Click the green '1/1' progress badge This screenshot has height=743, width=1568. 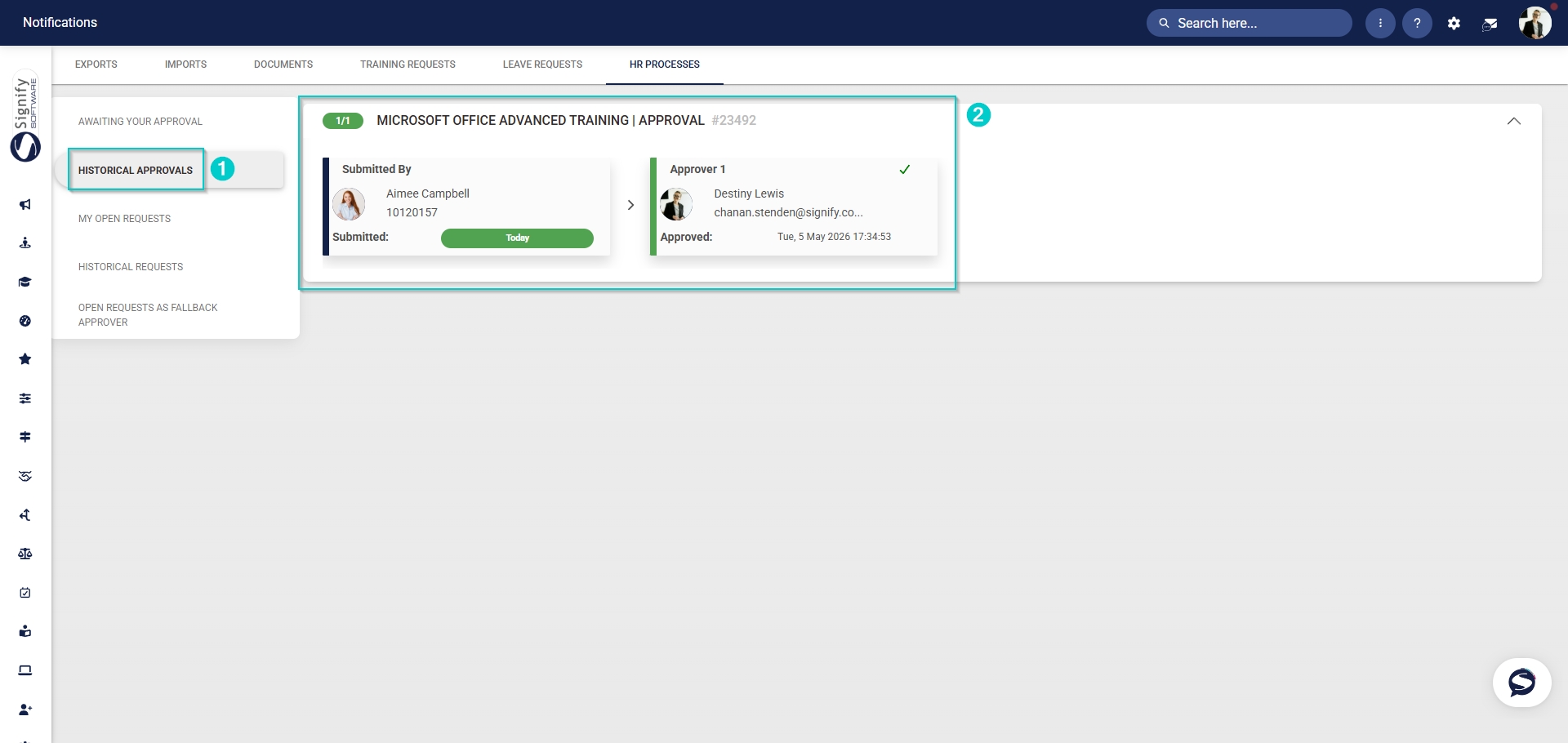point(343,121)
